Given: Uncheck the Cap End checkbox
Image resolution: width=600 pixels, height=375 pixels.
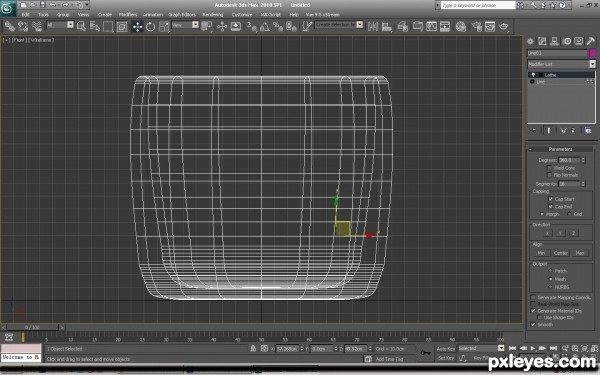Looking at the screenshot, I should (551, 207).
